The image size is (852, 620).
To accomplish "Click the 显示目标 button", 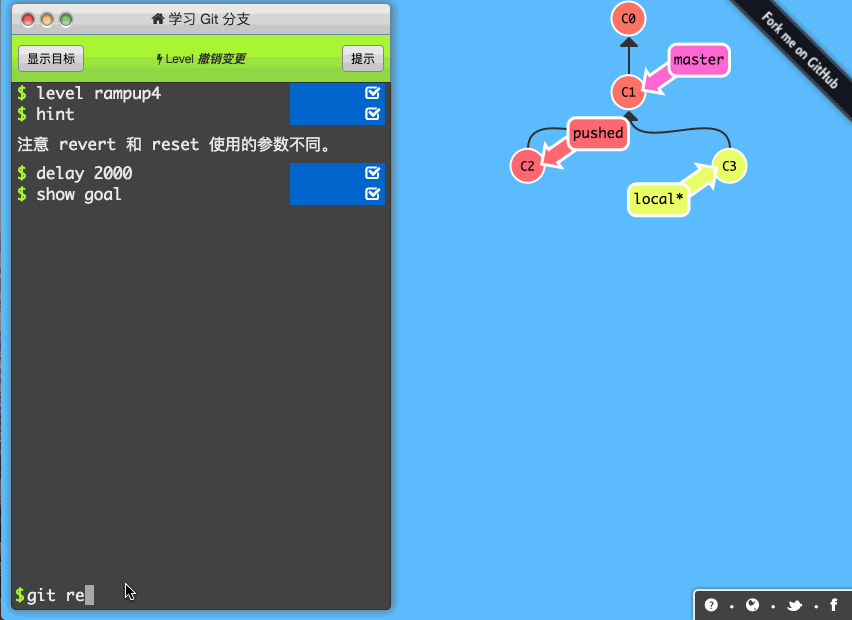I will click(x=51, y=59).
